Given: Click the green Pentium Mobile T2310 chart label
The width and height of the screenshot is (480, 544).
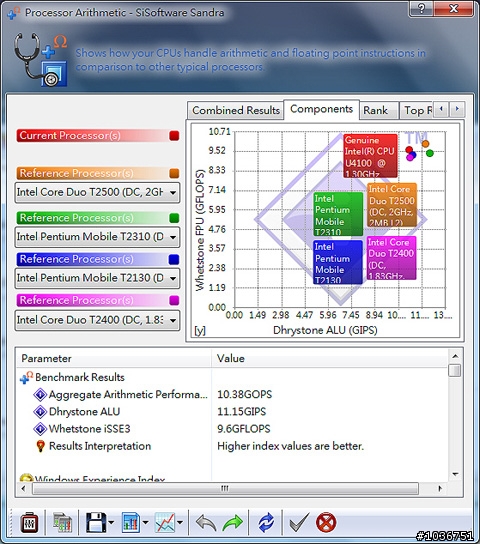Looking at the screenshot, I should [x=338, y=214].
